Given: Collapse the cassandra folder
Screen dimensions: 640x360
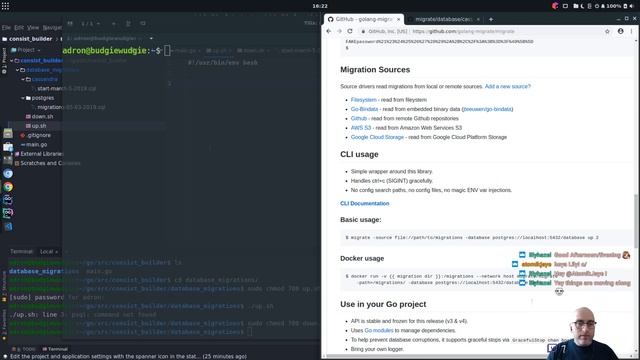Looking at the screenshot, I should pos(23,79).
